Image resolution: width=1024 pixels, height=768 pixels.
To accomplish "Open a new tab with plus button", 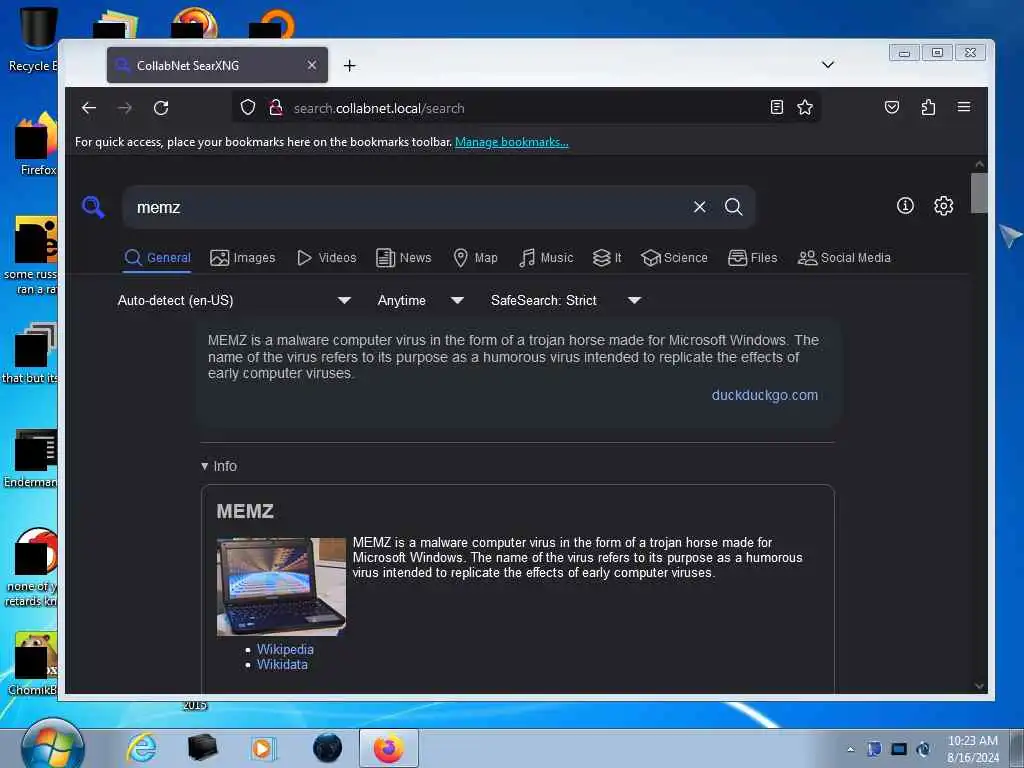I will 349,65.
